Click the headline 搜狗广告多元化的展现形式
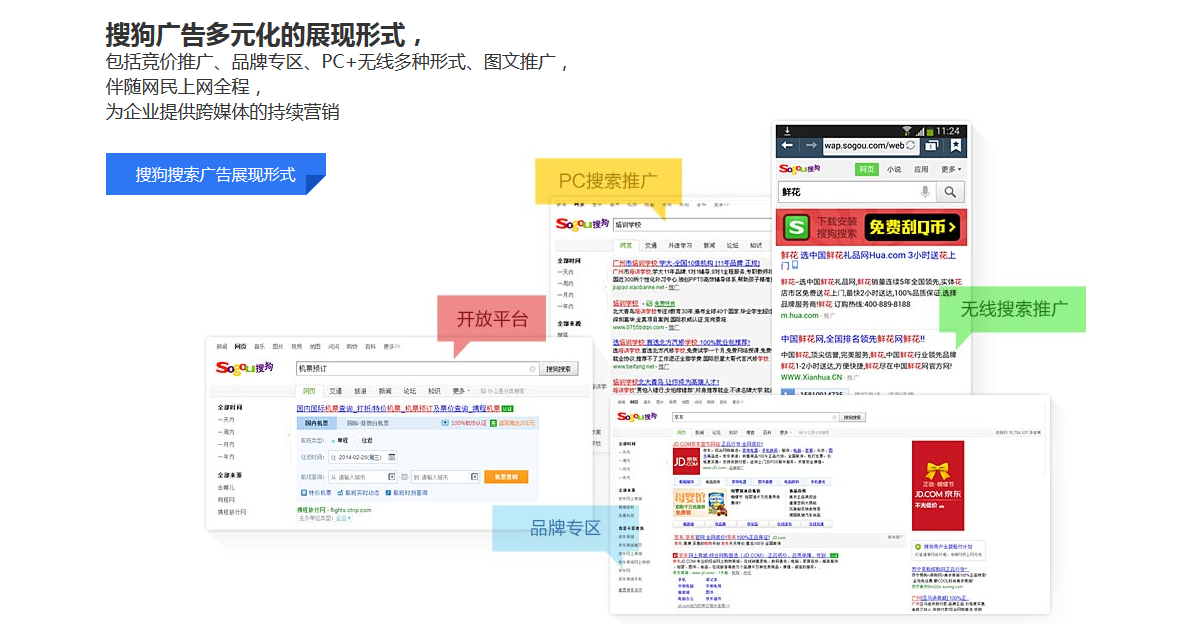Viewport: 1200px width, 637px height. tap(265, 34)
